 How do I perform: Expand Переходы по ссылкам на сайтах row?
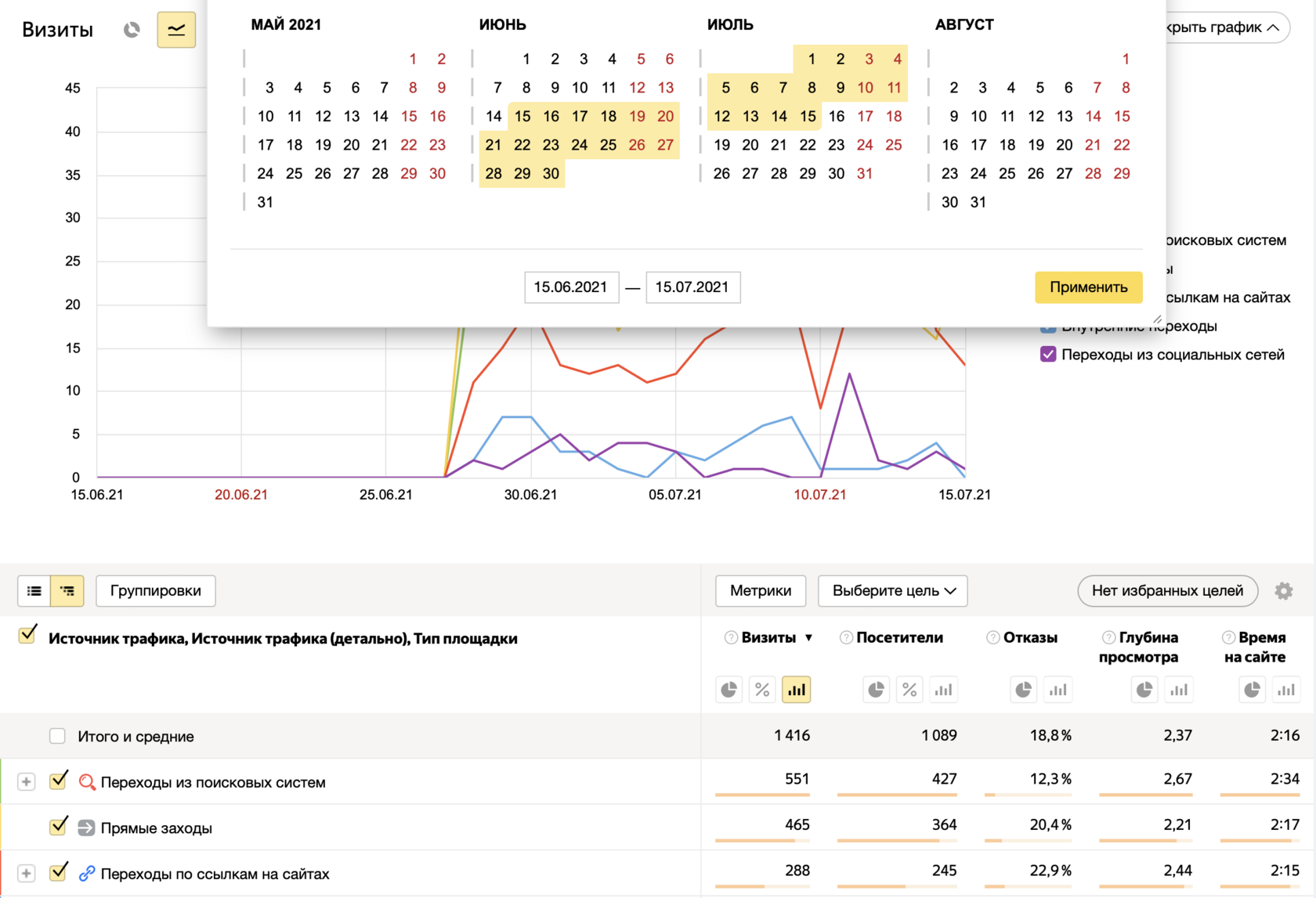pyautogui.click(x=27, y=874)
